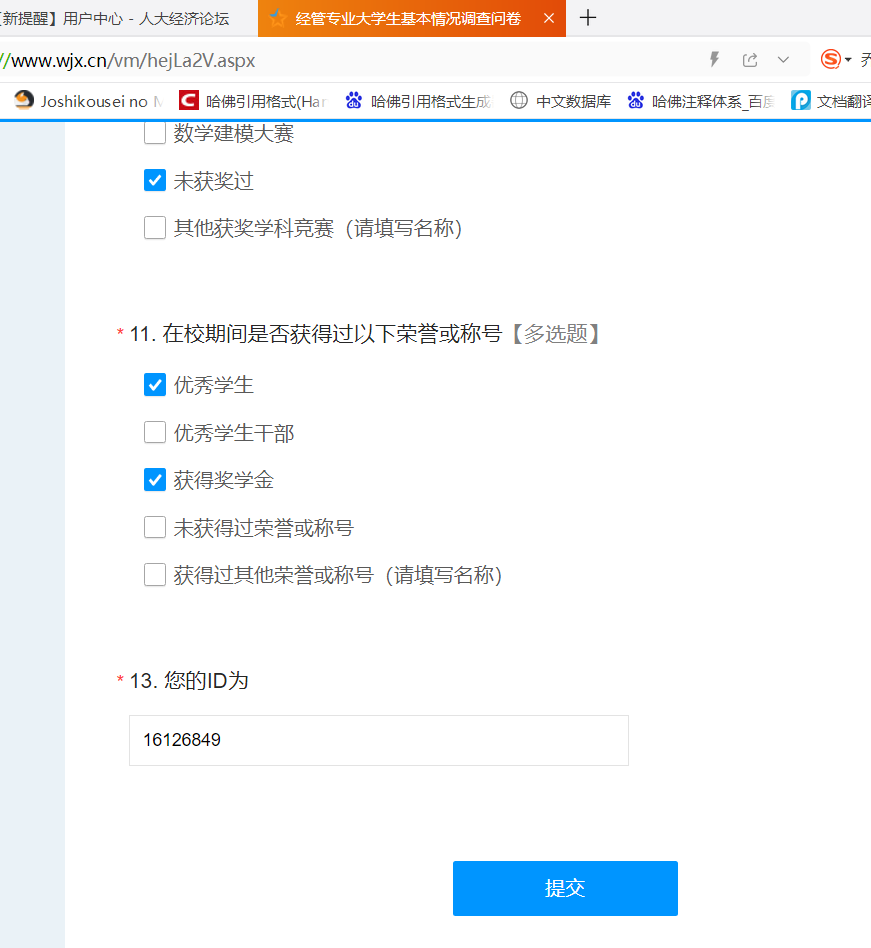The width and height of the screenshot is (871, 948).
Task: Click the blue P icon beside 文档翻译
Action: click(800, 100)
